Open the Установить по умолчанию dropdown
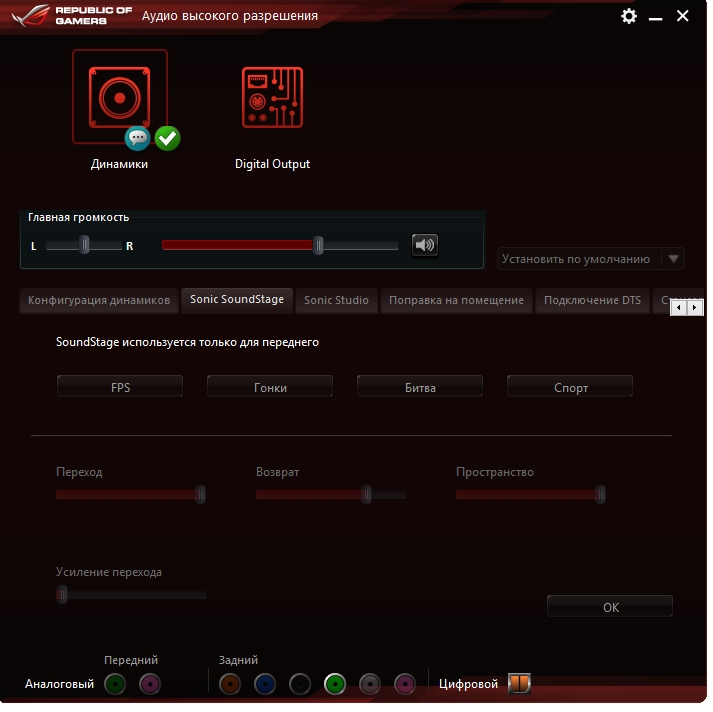The height and width of the screenshot is (712, 713). pos(591,259)
